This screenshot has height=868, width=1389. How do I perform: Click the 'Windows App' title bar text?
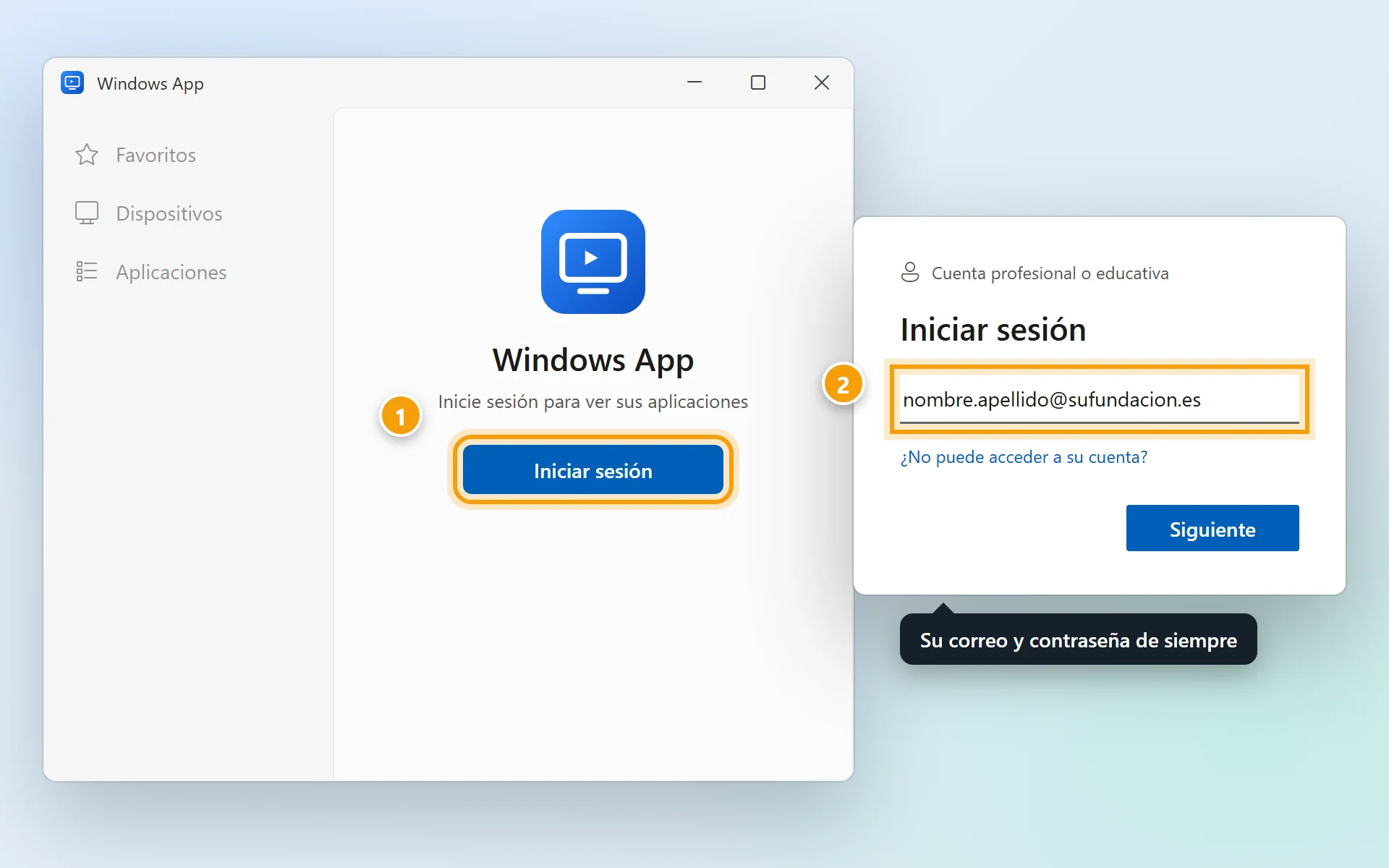(150, 84)
